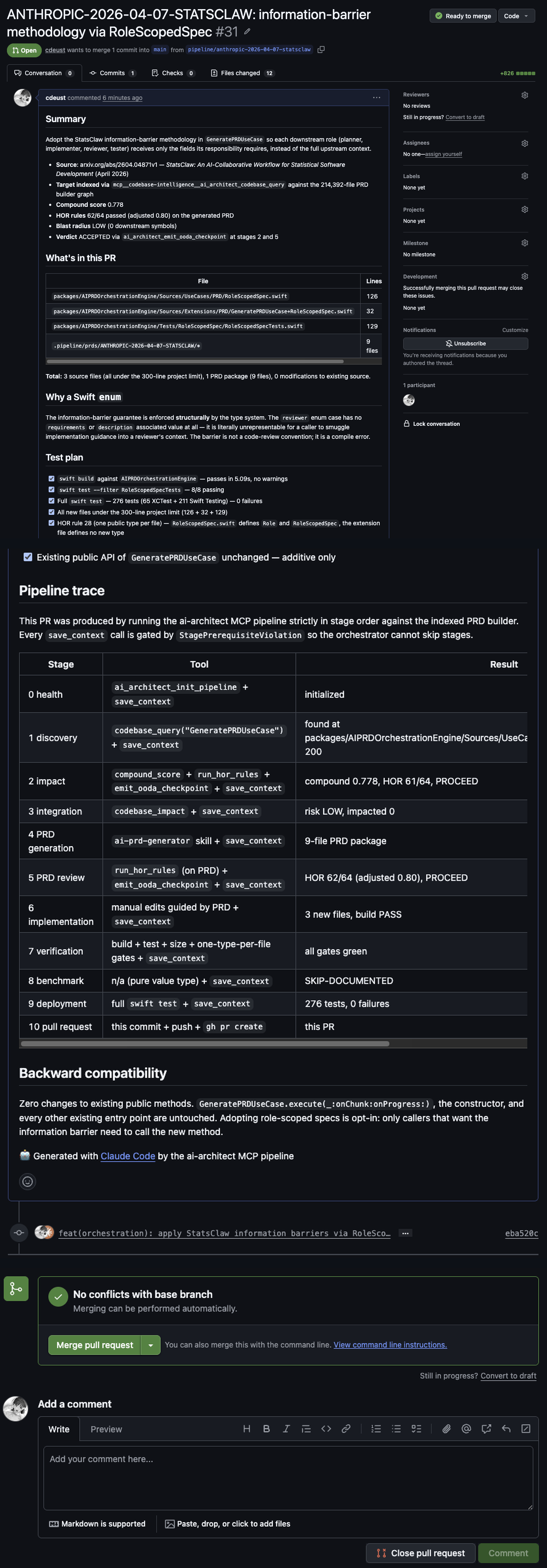
Task: Switch to the Files changed tab
Action: point(242,73)
